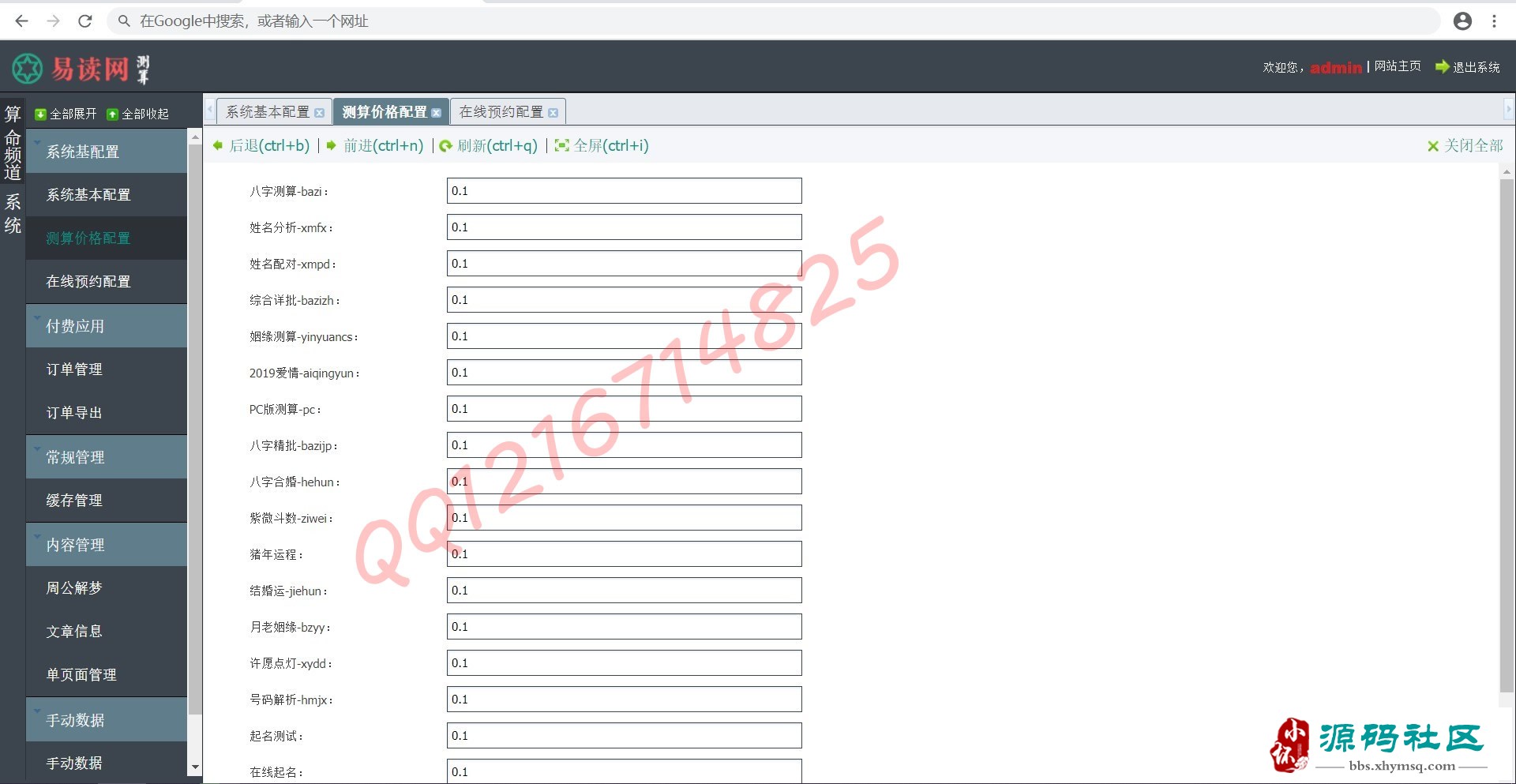Close the 在线预约配置 tab via its x
1516x784 pixels.
tap(553, 113)
